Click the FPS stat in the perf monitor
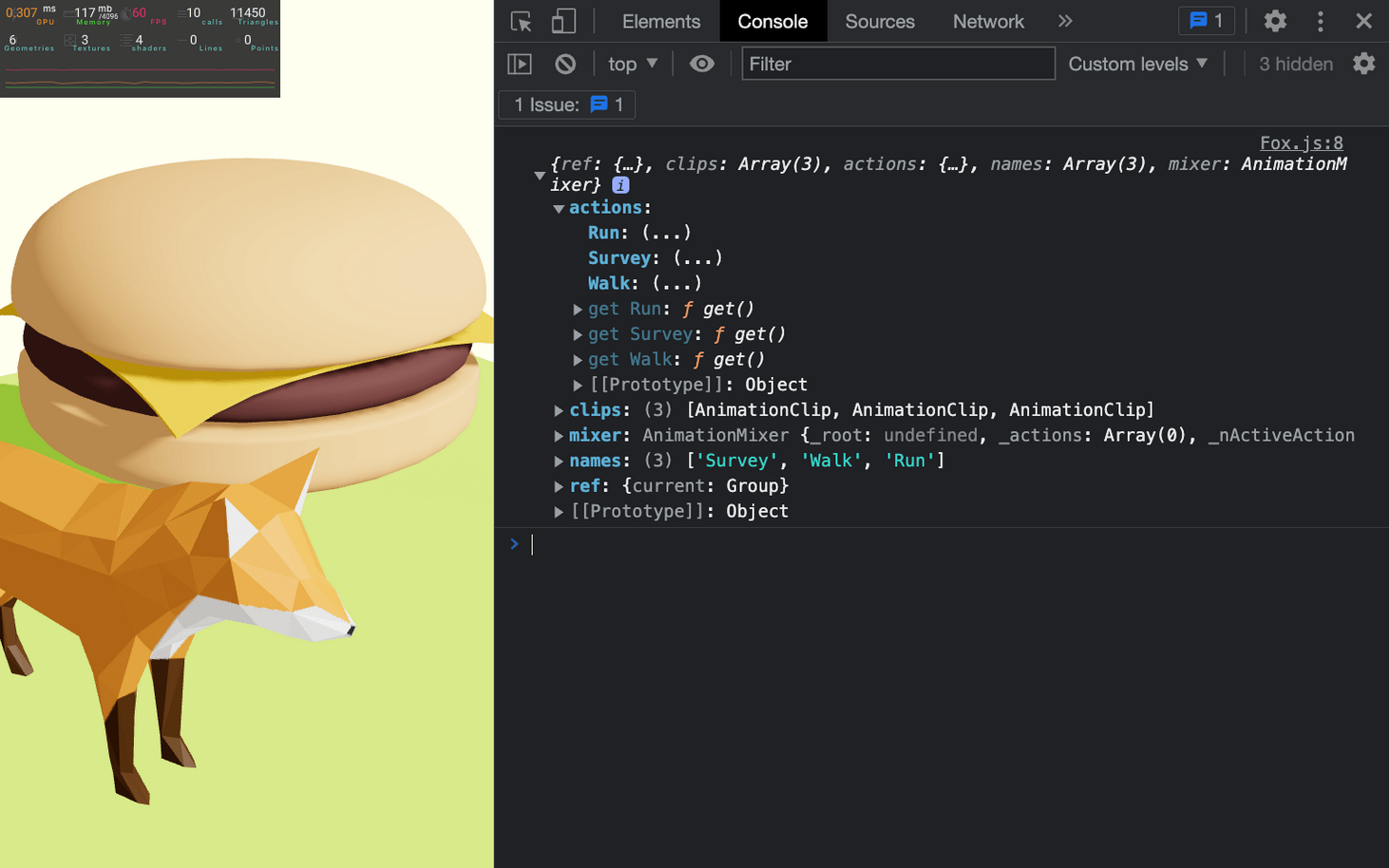The image size is (1389, 868). coord(145,14)
